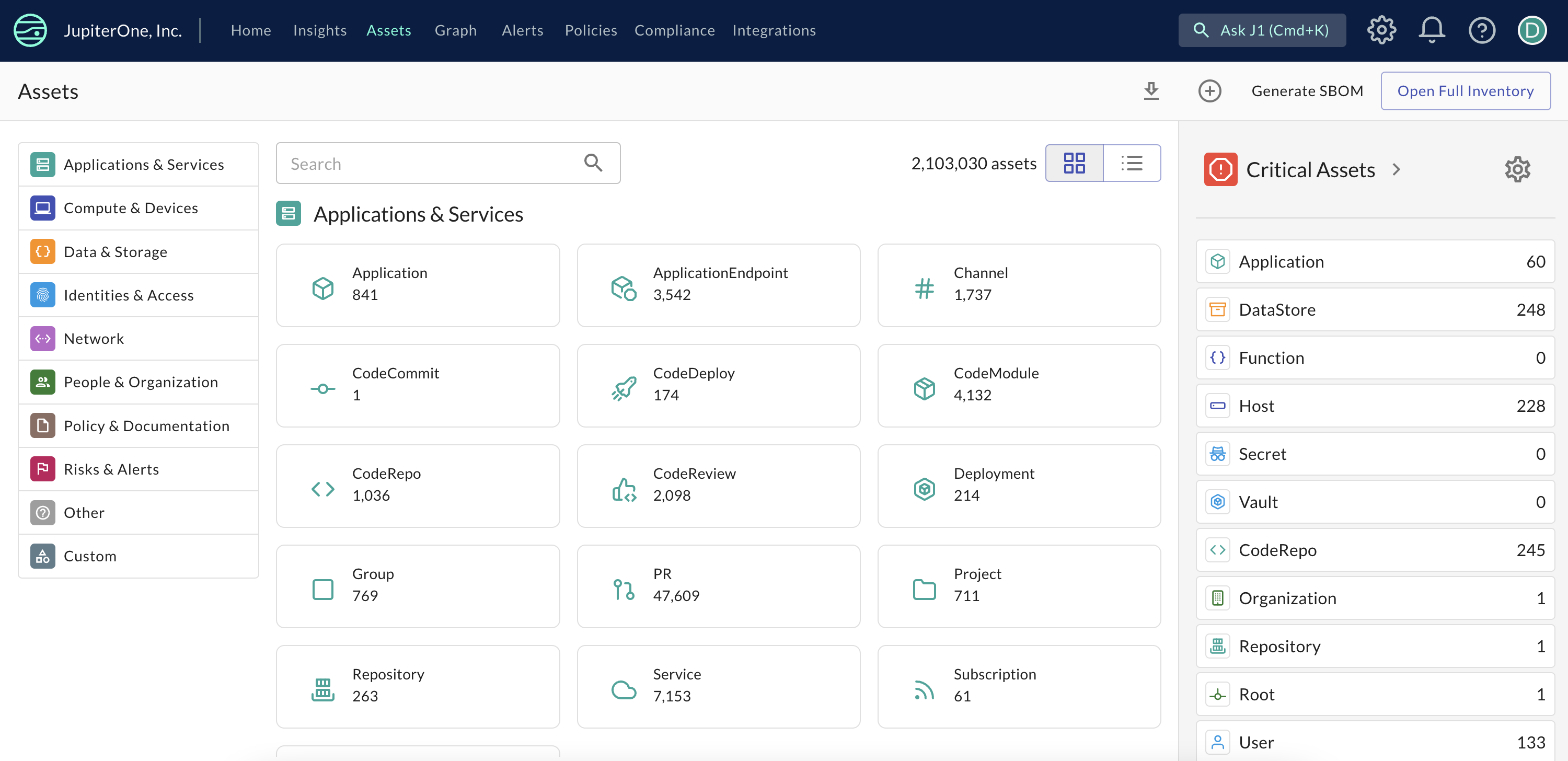The image size is (1568, 761).
Task: Switch to grid view of assets
Action: pos(1075,163)
